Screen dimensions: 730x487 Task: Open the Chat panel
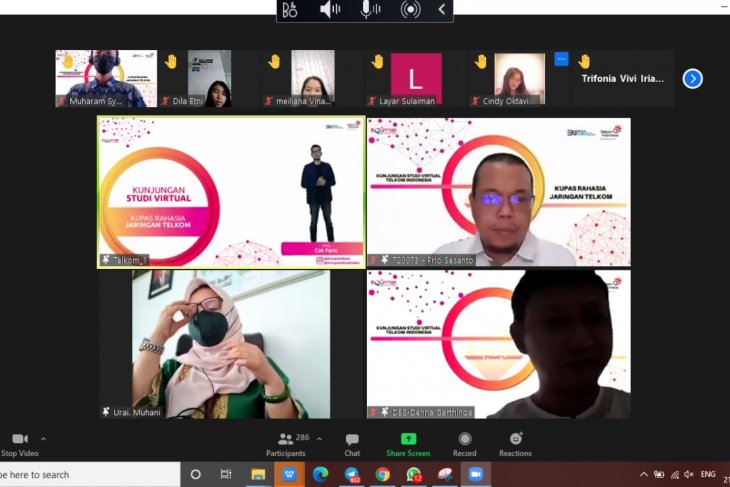[352, 445]
